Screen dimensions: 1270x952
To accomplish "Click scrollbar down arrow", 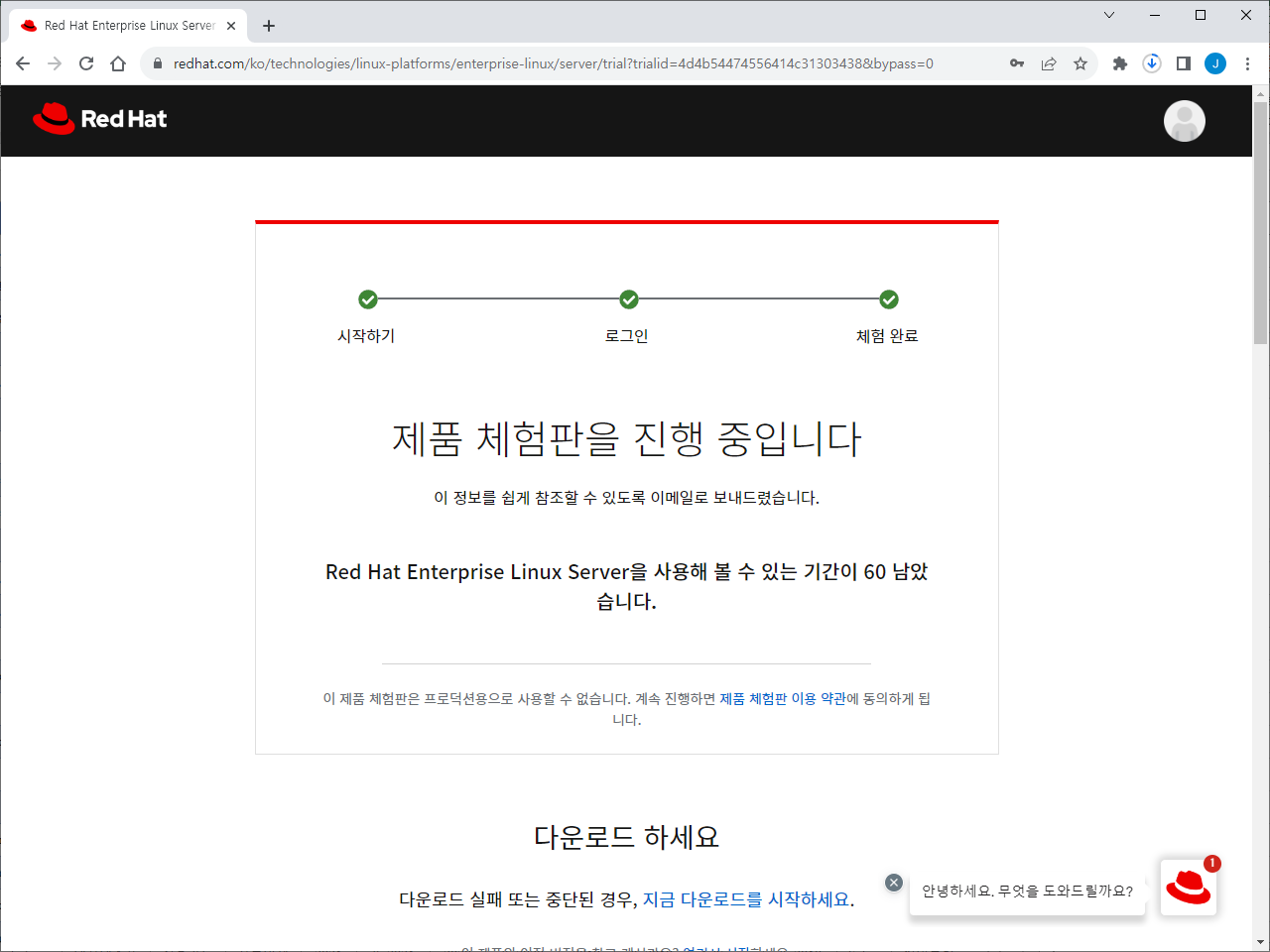I will 1261,942.
